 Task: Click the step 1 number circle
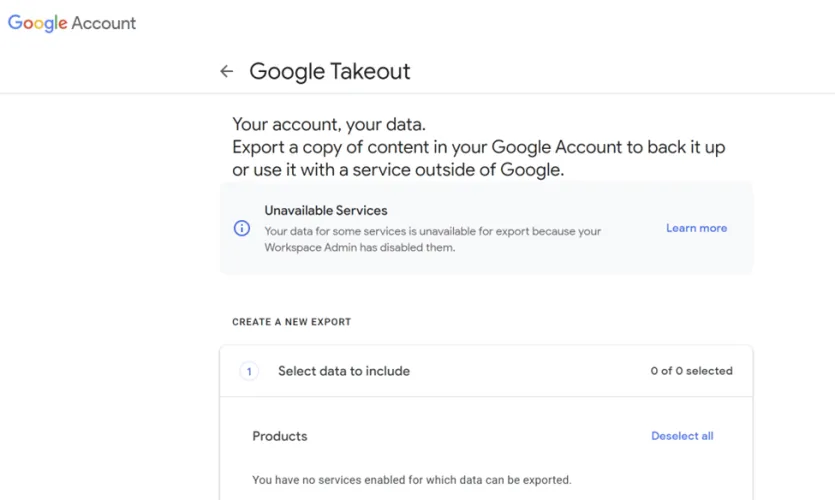(249, 371)
